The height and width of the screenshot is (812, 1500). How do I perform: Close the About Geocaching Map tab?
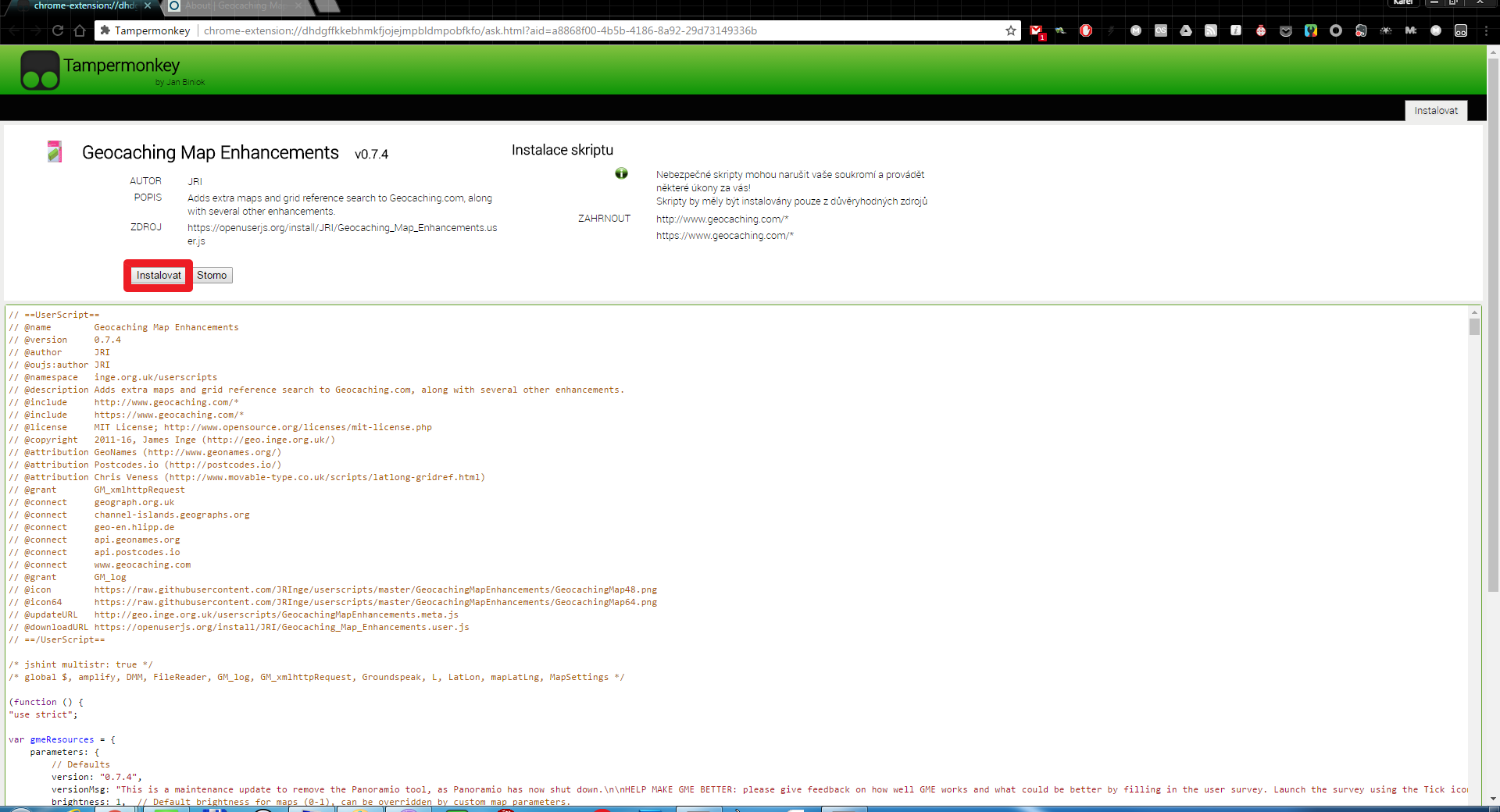click(x=298, y=5)
